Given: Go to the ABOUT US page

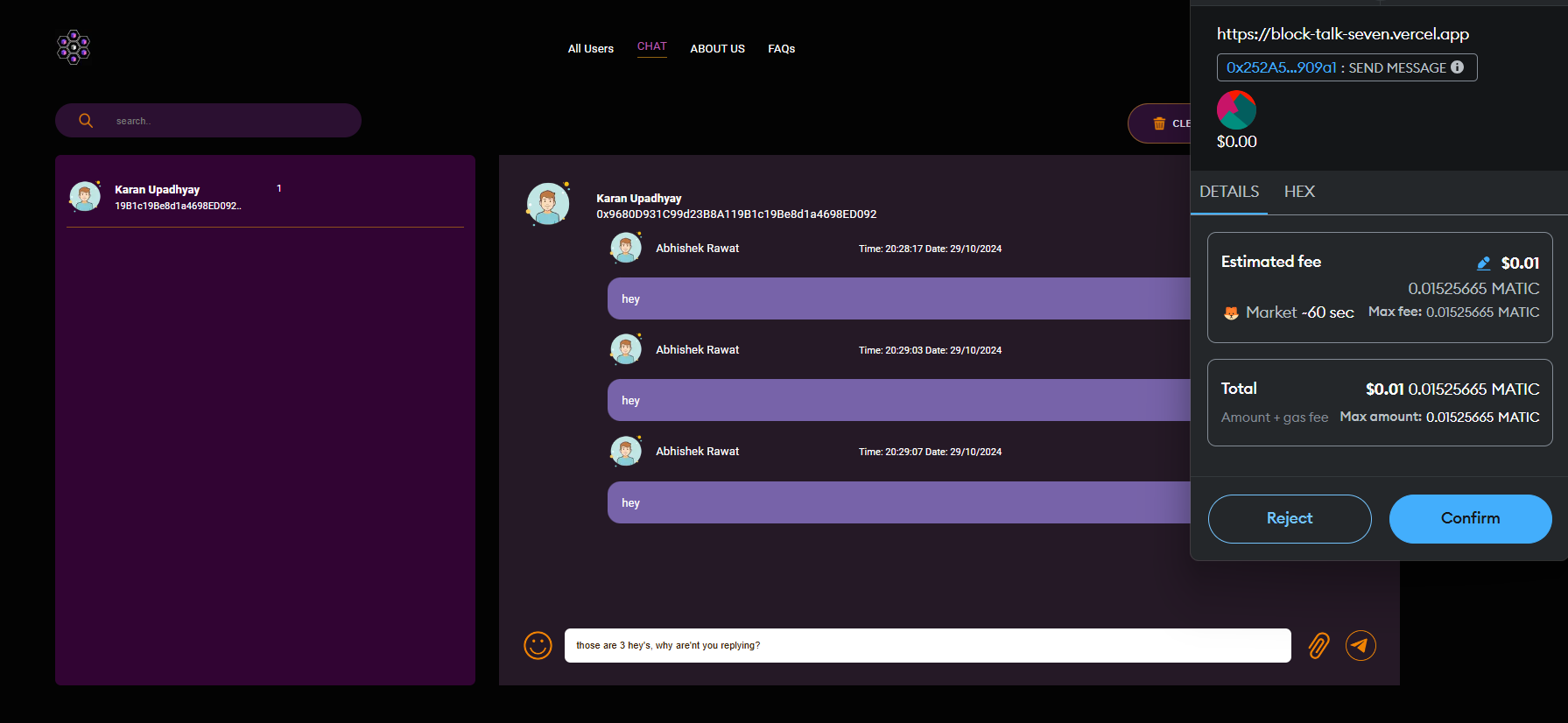Looking at the screenshot, I should [717, 49].
